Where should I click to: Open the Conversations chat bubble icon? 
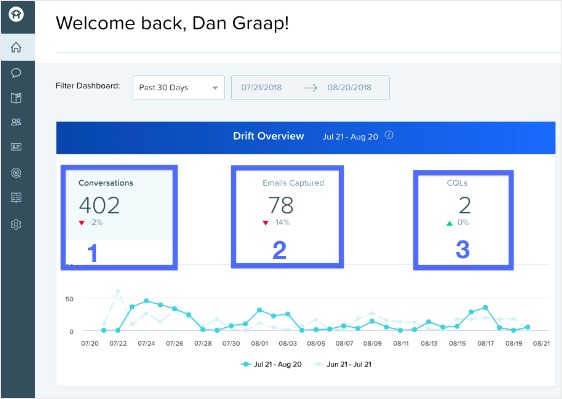pos(16,73)
